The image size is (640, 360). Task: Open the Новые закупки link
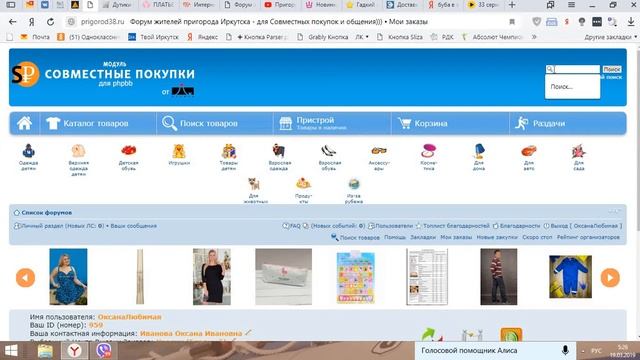[497, 237]
